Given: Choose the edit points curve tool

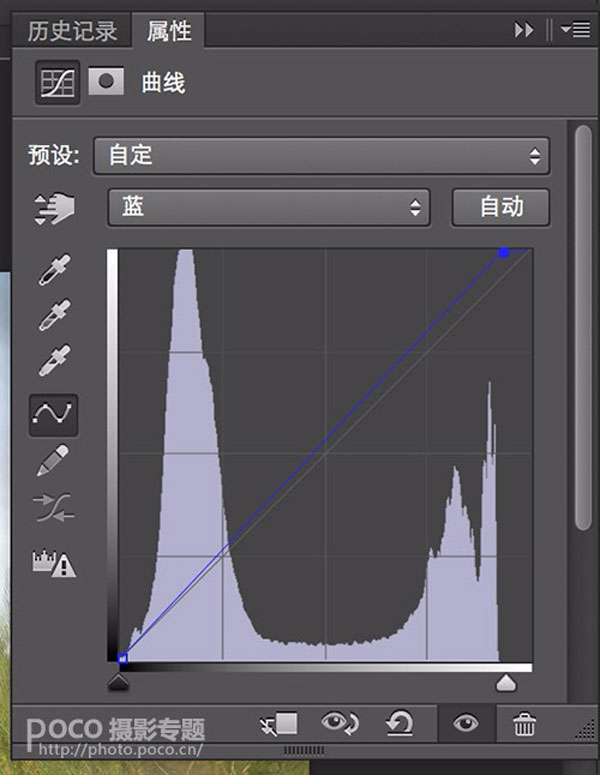Looking at the screenshot, I should (x=53, y=415).
